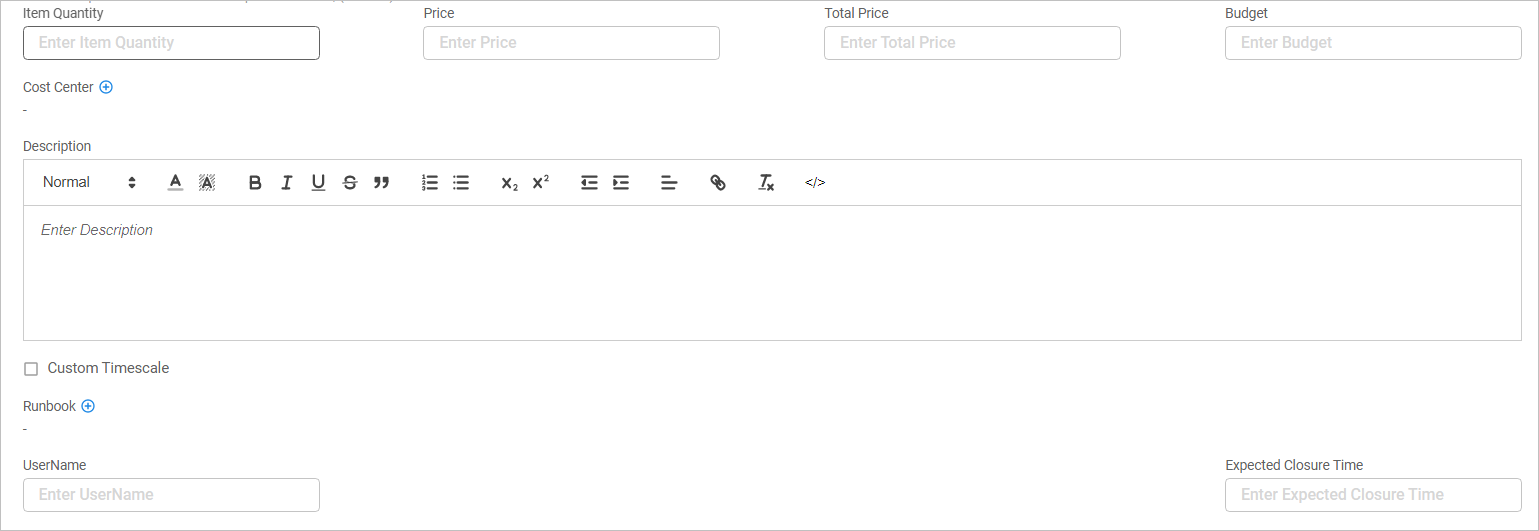Screen dimensions: 1539x531
Task: Insert a hyperlink in Description
Action: coord(718,183)
